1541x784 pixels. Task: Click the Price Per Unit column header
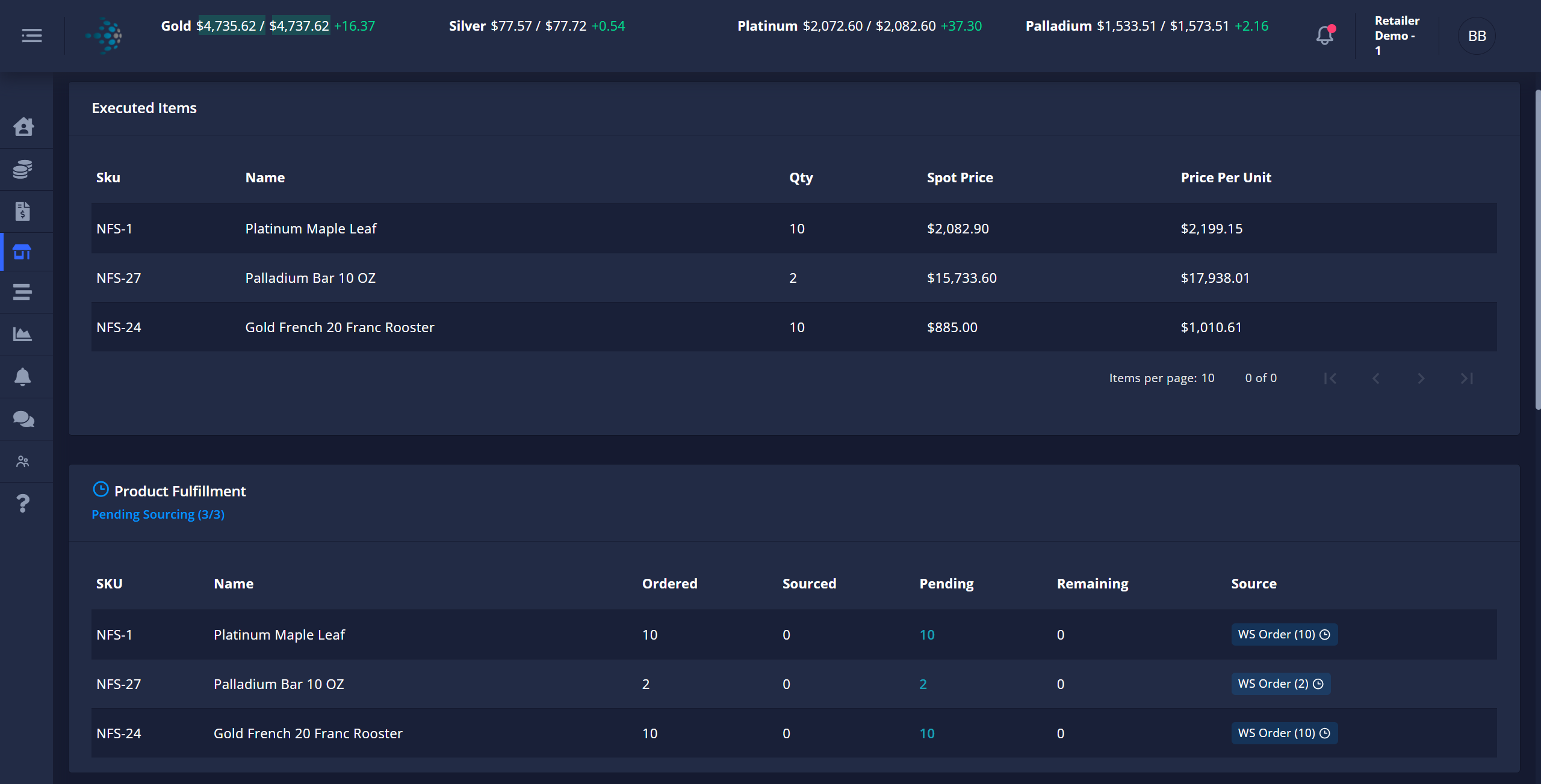pos(1226,177)
